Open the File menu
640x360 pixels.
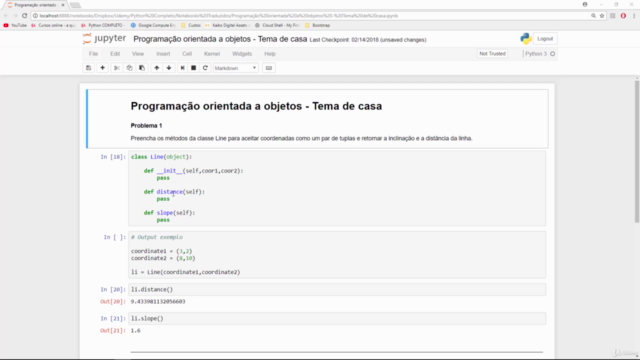click(x=93, y=54)
